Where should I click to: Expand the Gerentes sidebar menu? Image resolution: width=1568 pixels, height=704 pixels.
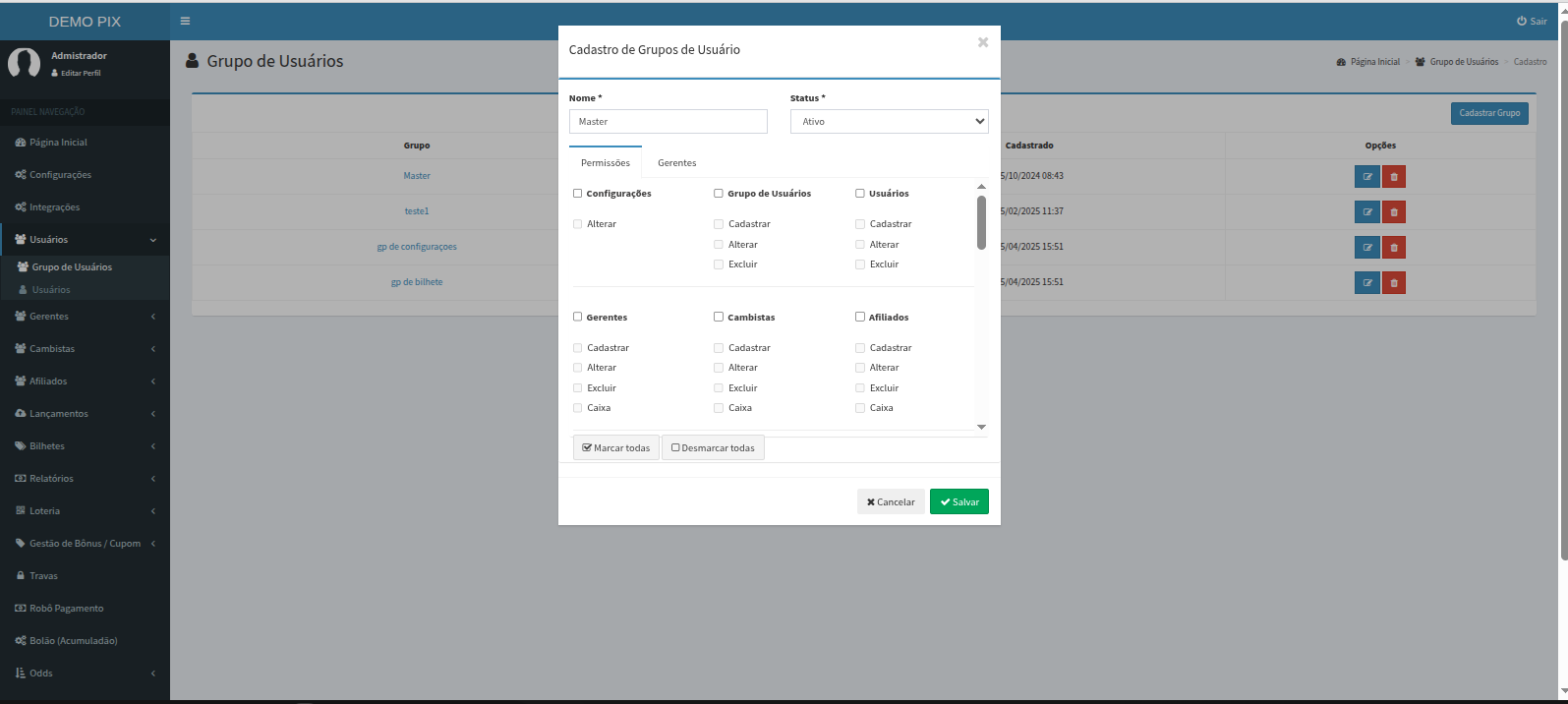coord(84,317)
